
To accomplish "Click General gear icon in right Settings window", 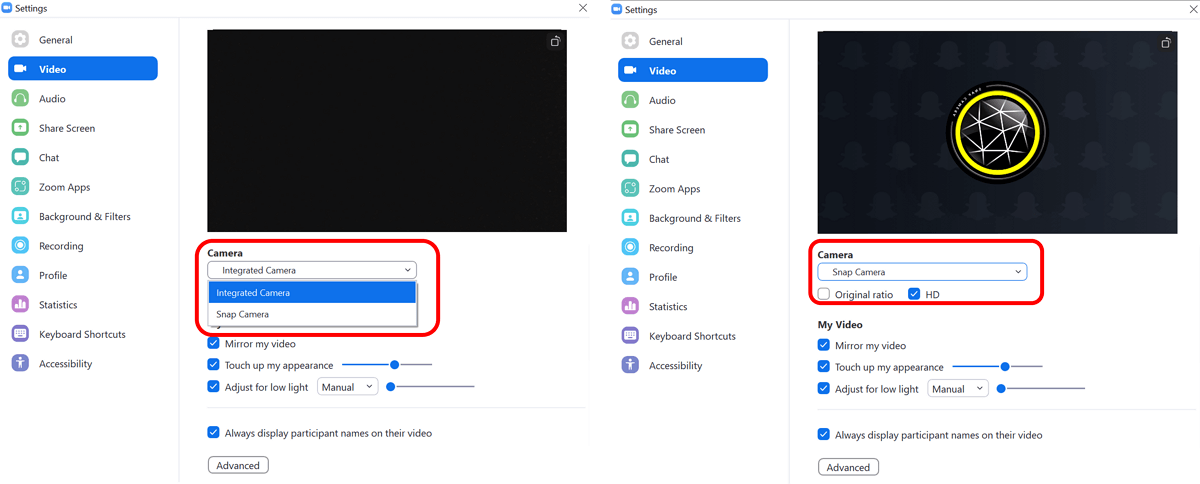I will click(630, 41).
